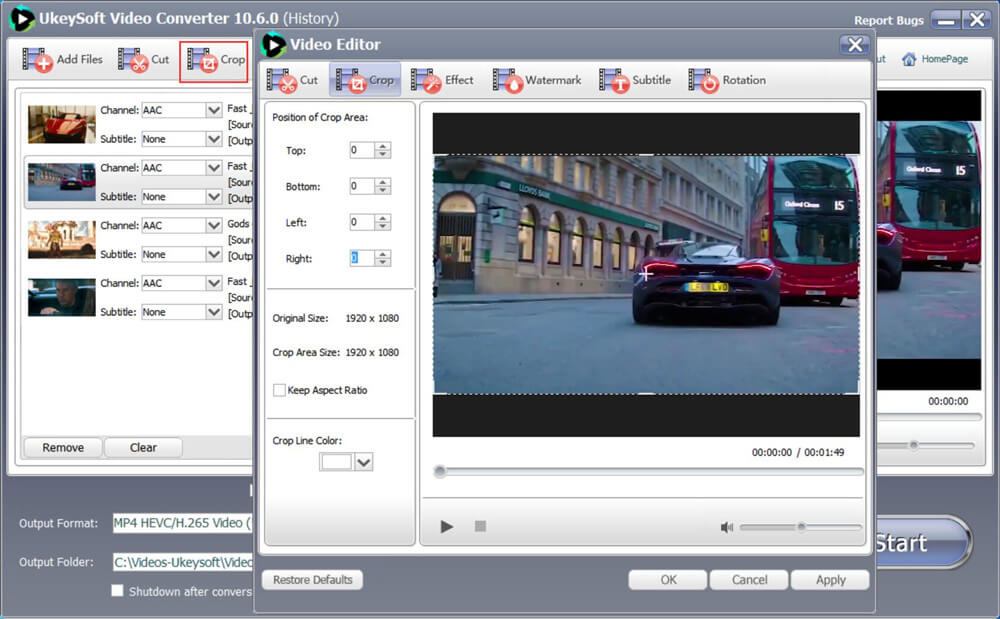Screen dimensions: 1000x619
Task: Click the Top crop value field
Action: click(x=362, y=150)
